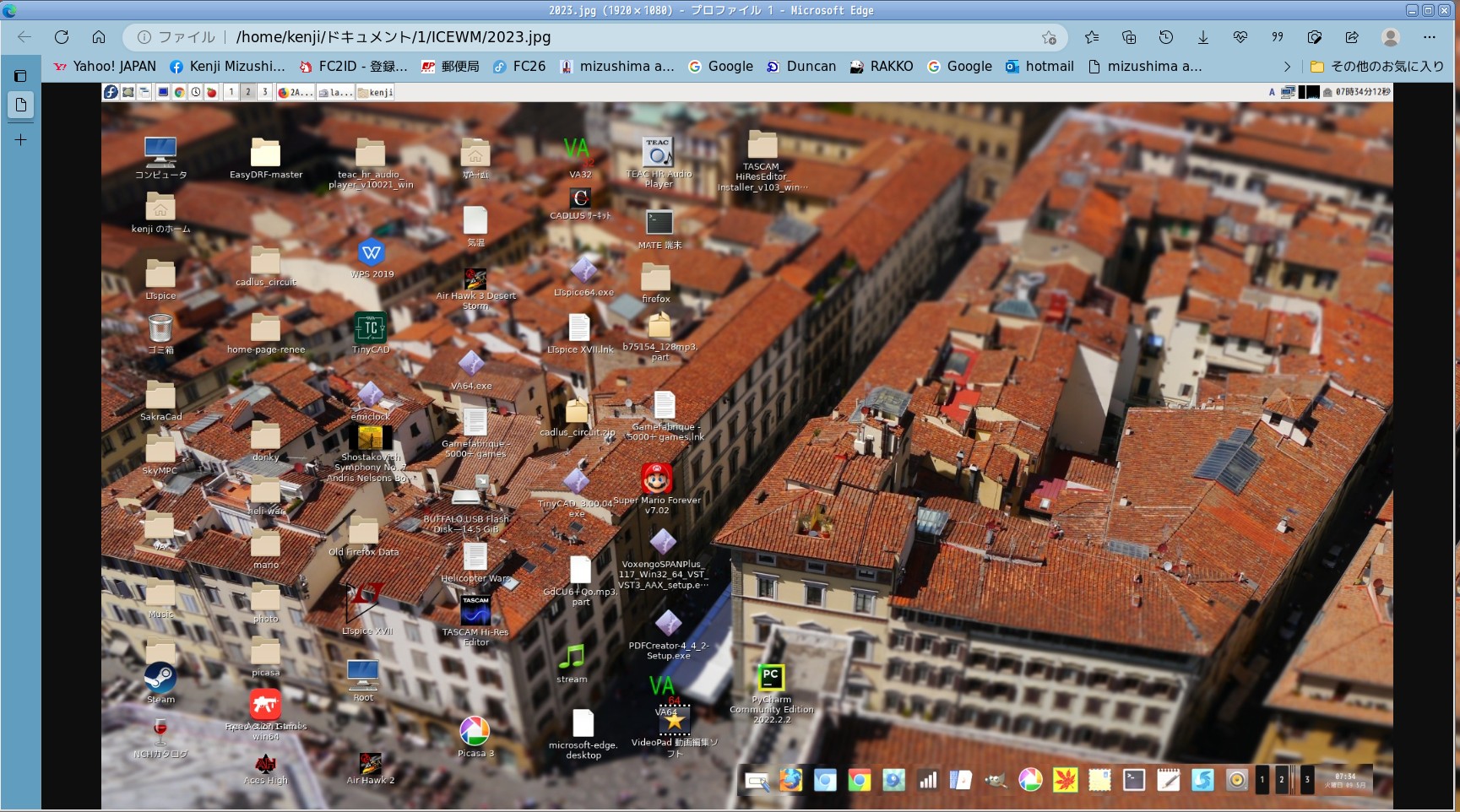Open the Collections icon in the toolbar
Viewport: 1460px width, 812px height.
(x=1129, y=37)
